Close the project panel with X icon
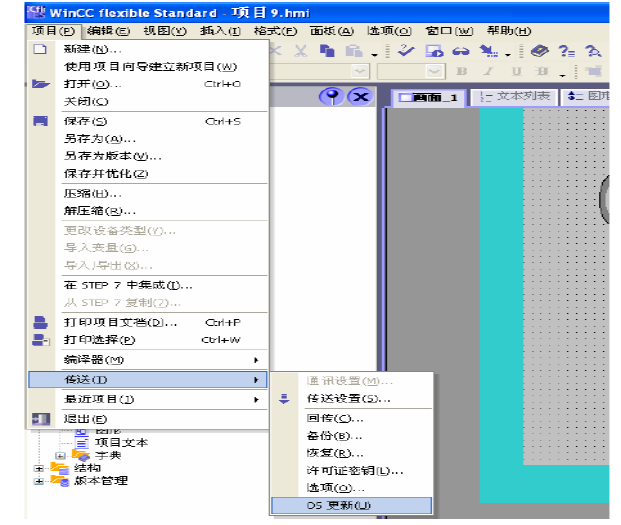This screenshot has width=621, height=525. 360,96
